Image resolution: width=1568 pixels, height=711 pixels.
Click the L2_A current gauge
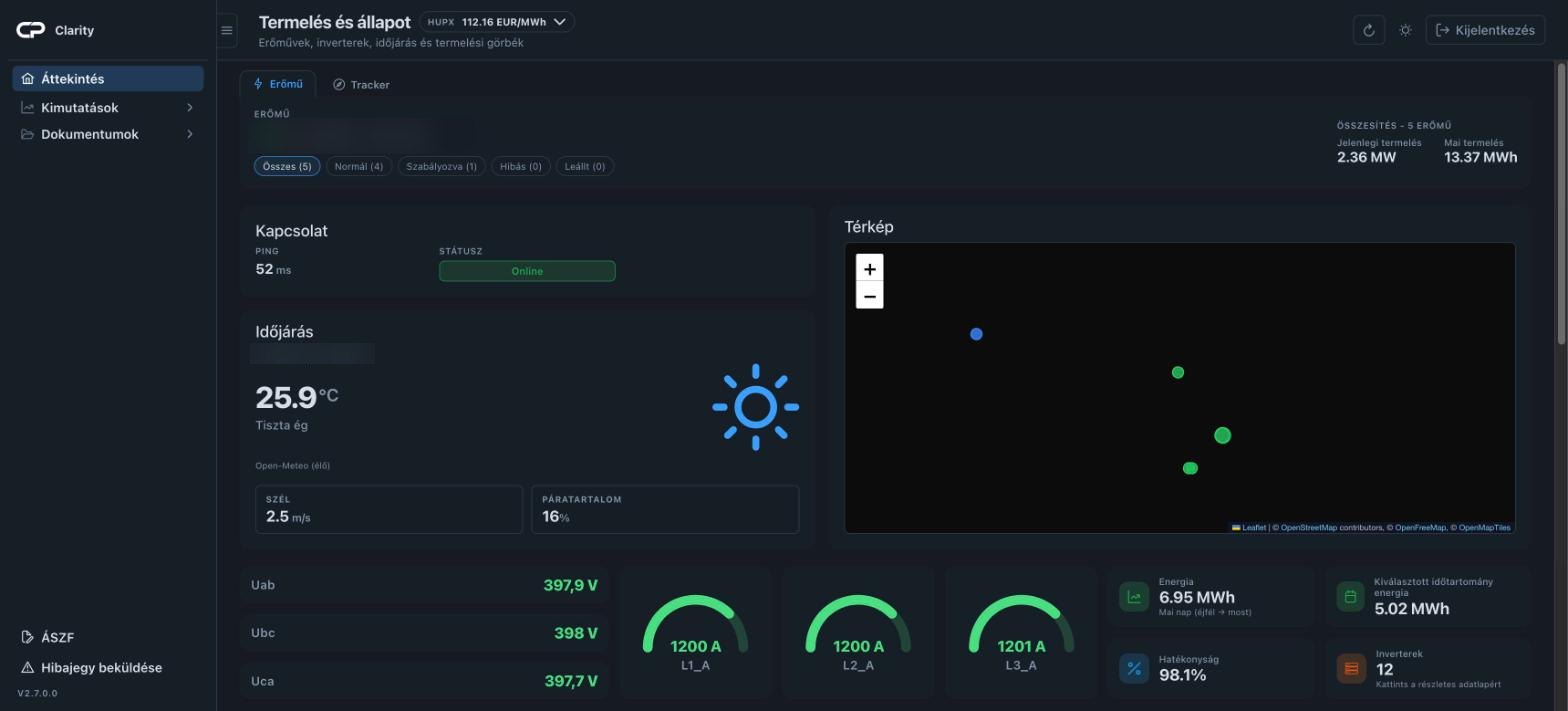tap(858, 632)
